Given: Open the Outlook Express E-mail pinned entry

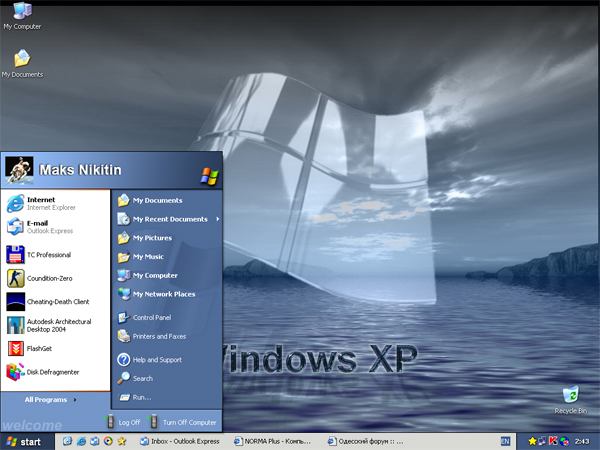Looking at the screenshot, I should (x=55, y=227).
